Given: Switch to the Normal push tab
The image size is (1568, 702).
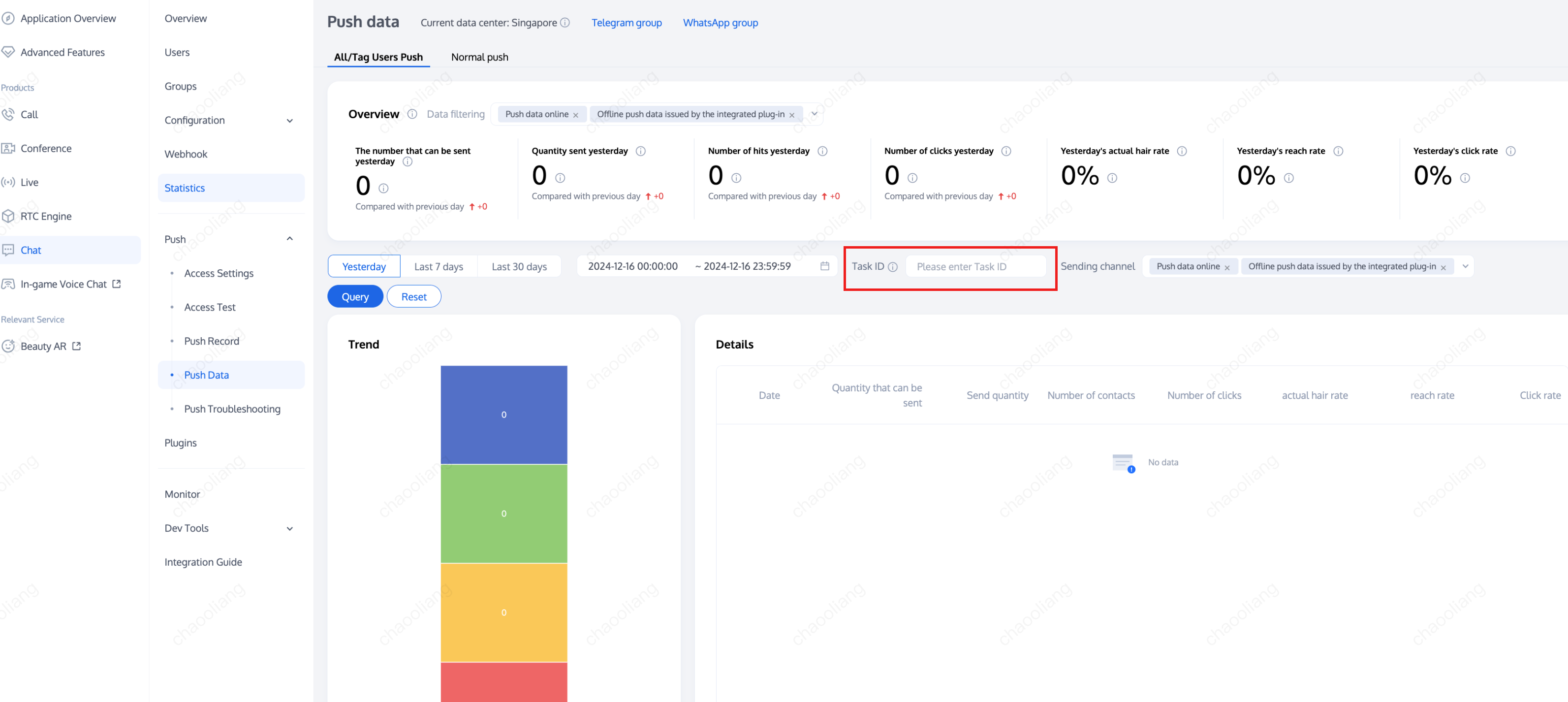Looking at the screenshot, I should click(479, 57).
